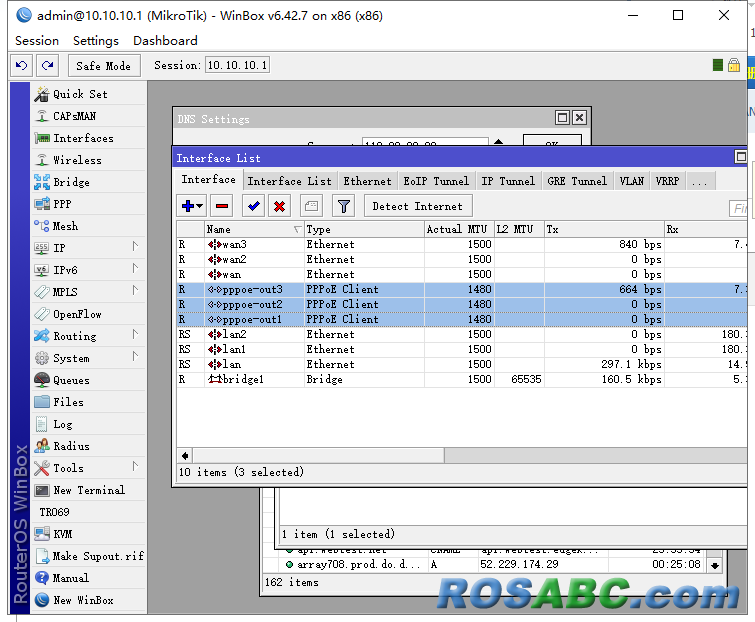Open the Manual sidebar item
This screenshot has height=622, width=755.
tap(89, 578)
